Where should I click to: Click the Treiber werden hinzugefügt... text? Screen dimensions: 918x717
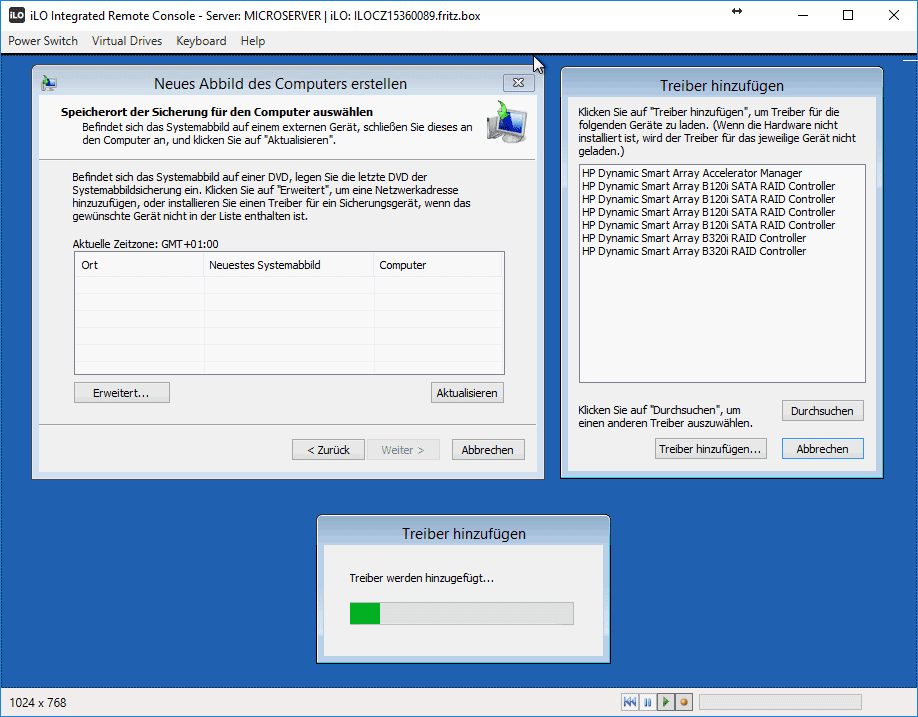click(x=422, y=578)
